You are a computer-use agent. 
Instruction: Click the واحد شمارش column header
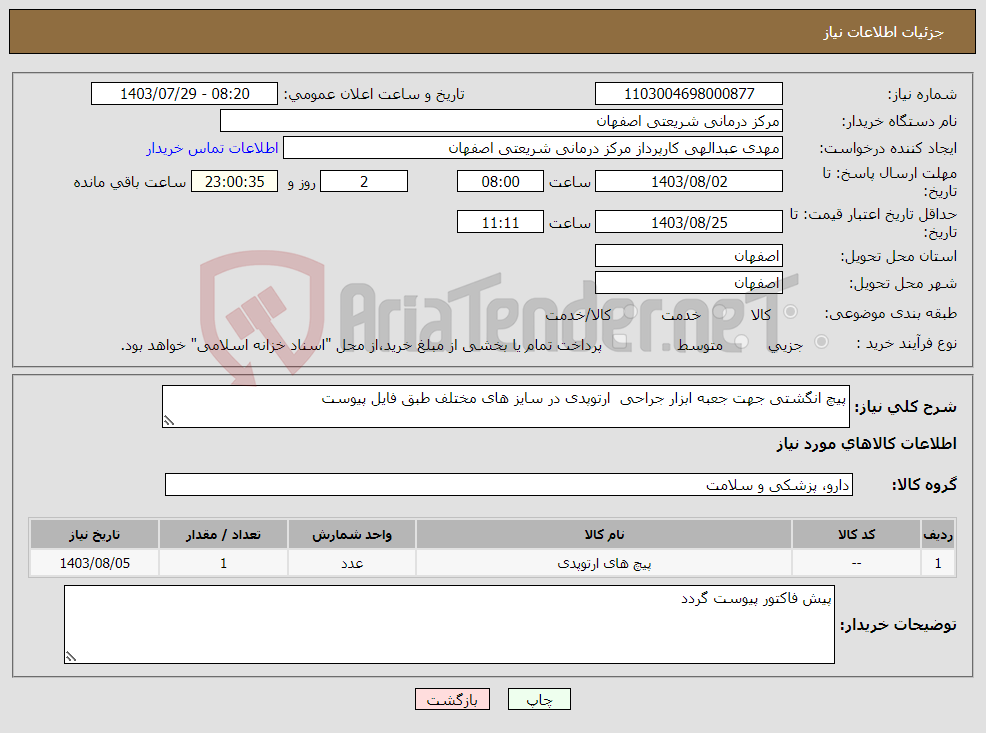click(x=352, y=534)
